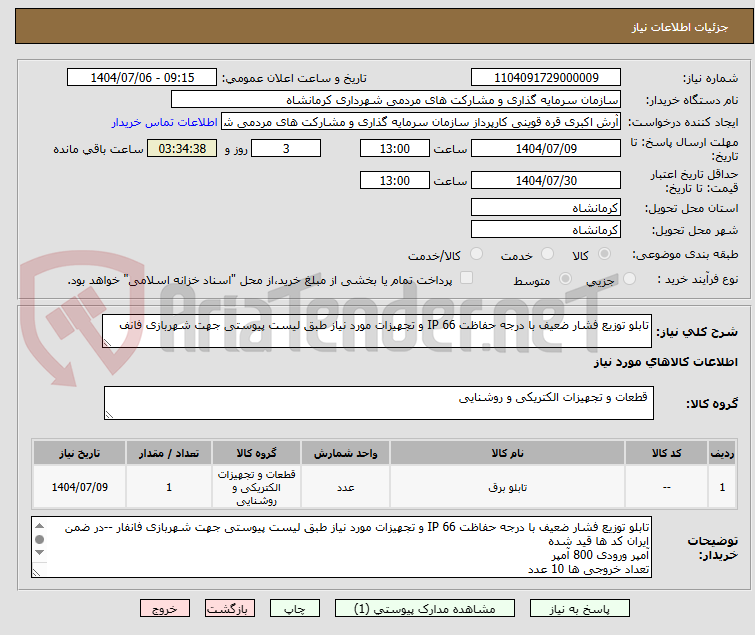755x635 pixels.
Task: Click the چاپ print button
Action: coord(295,609)
